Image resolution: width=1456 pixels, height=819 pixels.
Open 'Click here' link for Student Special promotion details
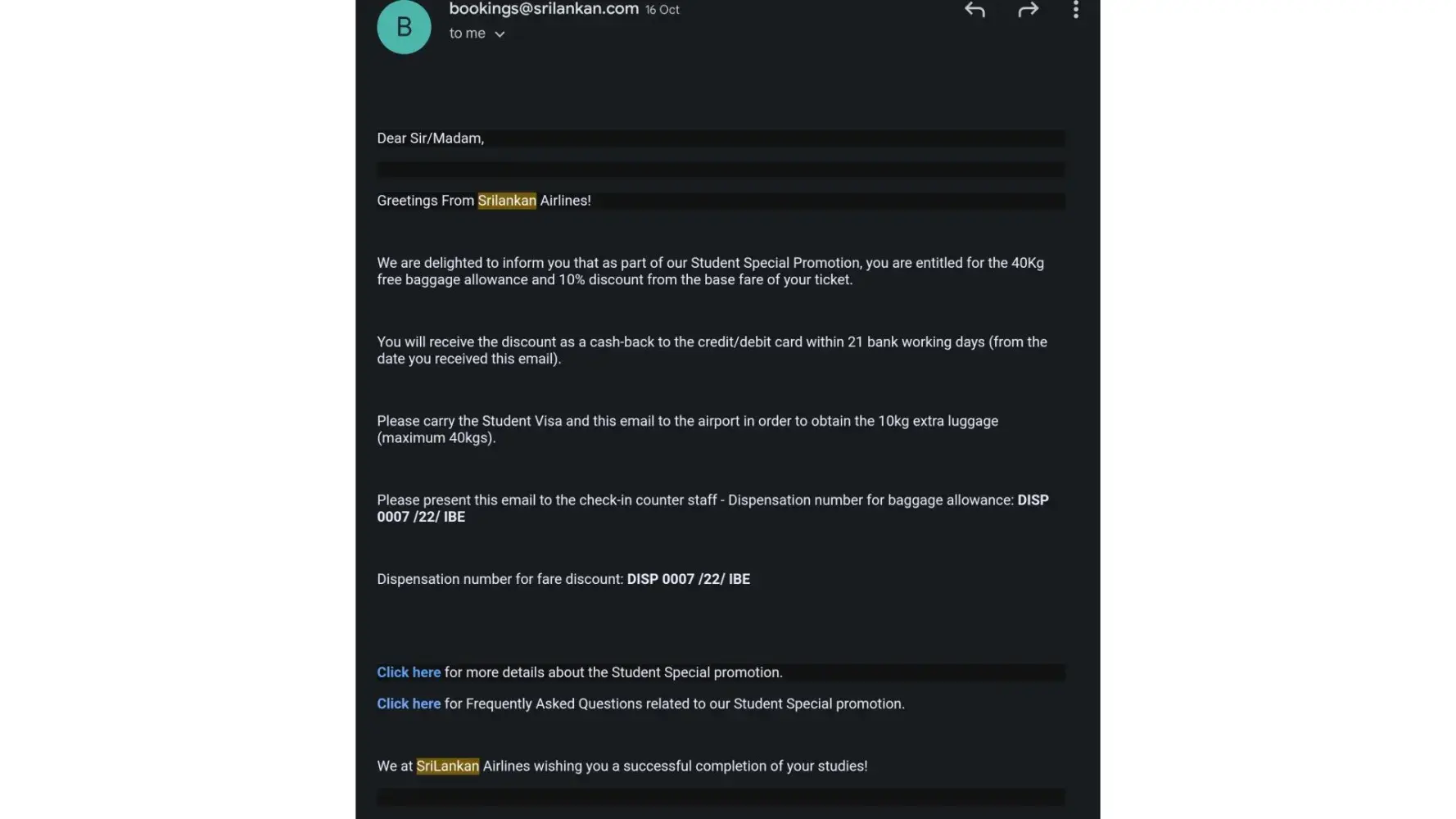pyautogui.click(x=409, y=672)
